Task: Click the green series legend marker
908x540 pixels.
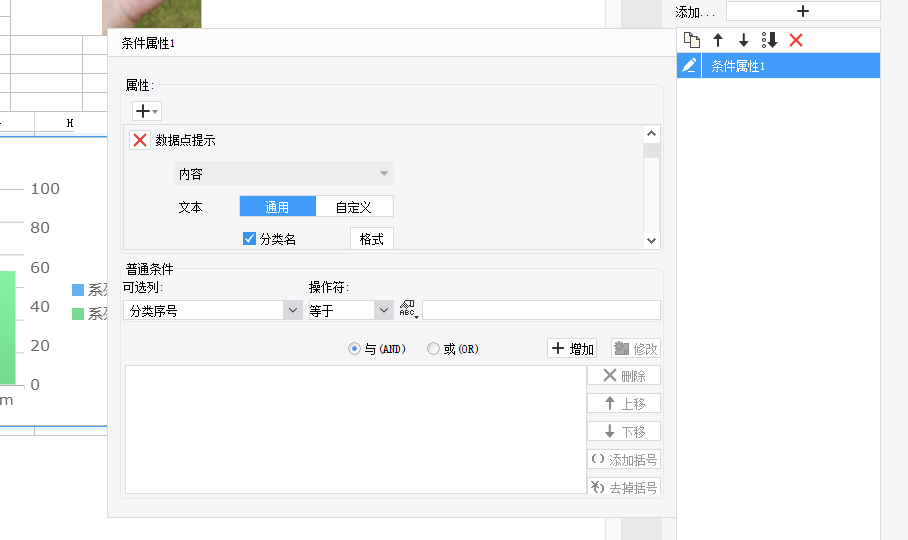Action: click(78, 314)
